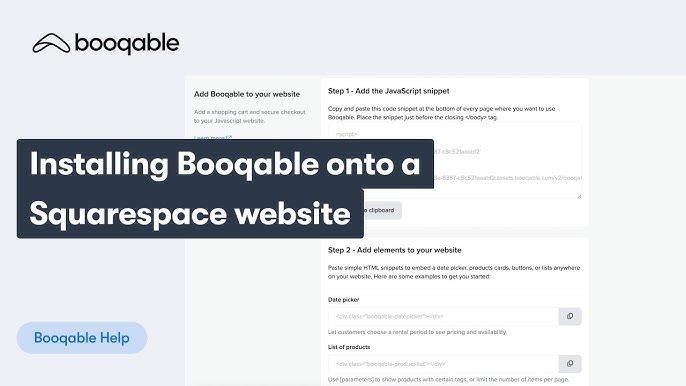
Task: Follow the Learn more link
Action: (213, 137)
